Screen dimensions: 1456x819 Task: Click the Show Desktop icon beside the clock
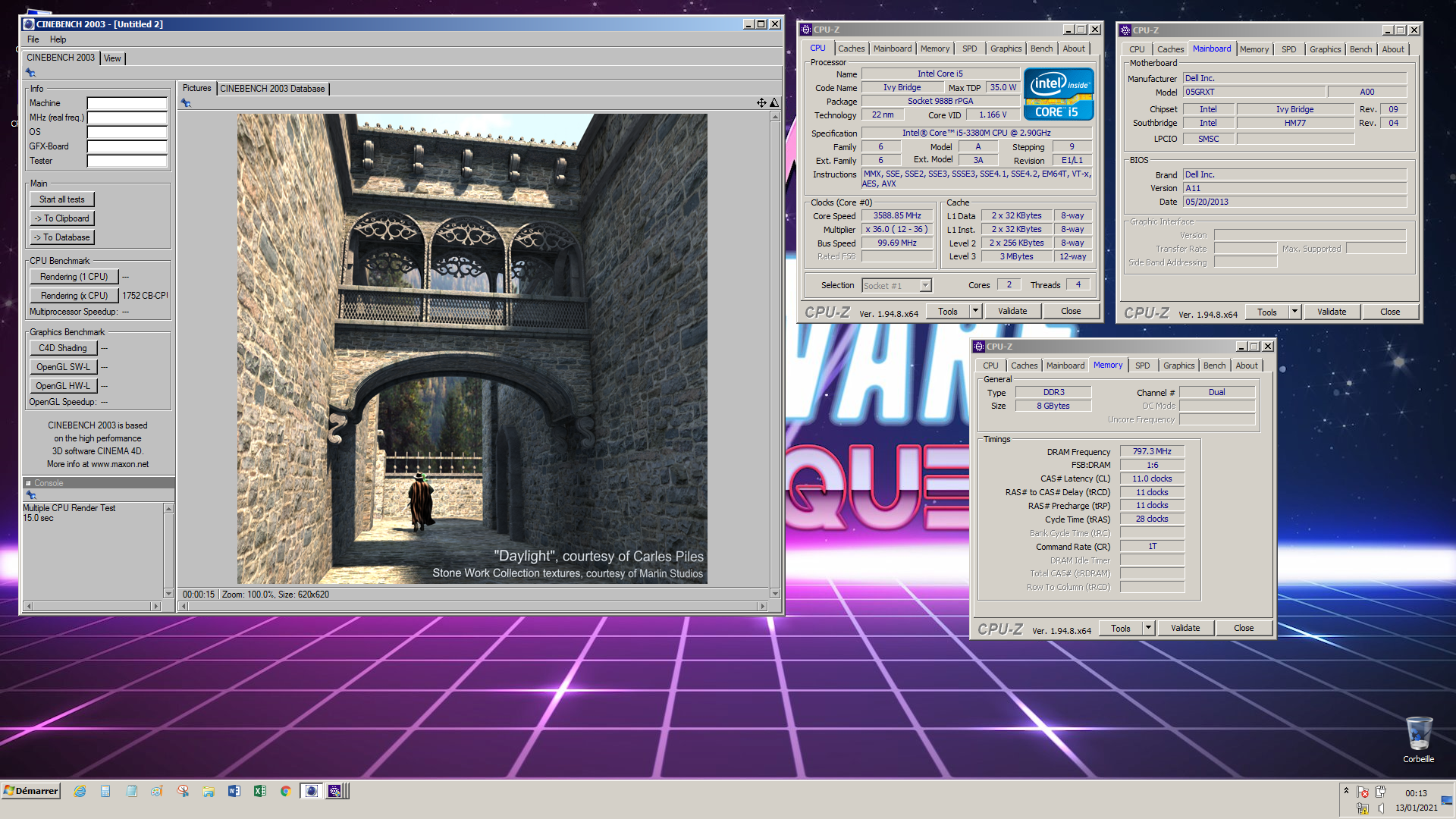click(x=1447, y=800)
